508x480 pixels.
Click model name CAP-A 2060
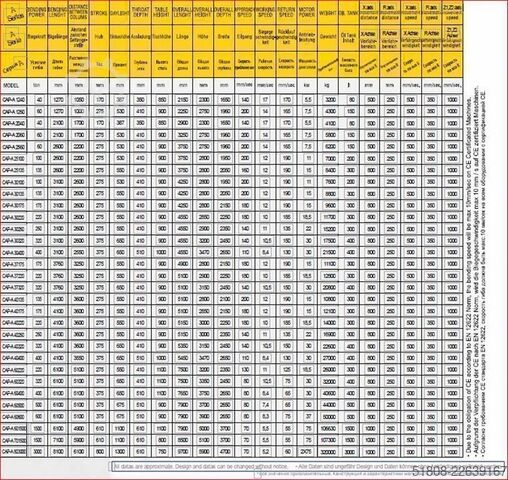[x=14, y=135]
